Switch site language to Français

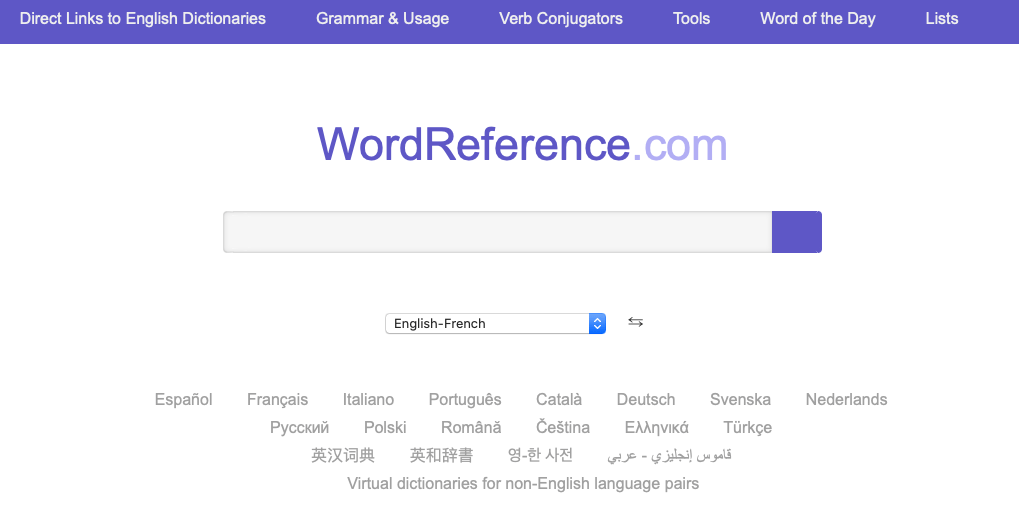click(277, 399)
